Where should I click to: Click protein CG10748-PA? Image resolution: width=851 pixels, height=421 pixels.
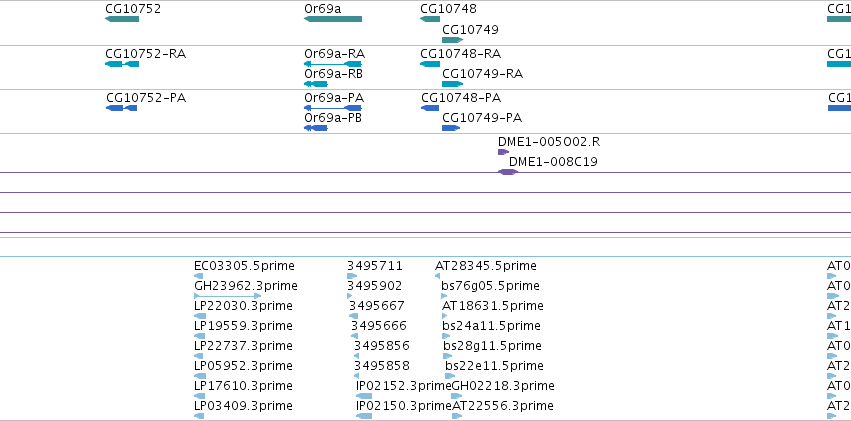[x=430, y=108]
